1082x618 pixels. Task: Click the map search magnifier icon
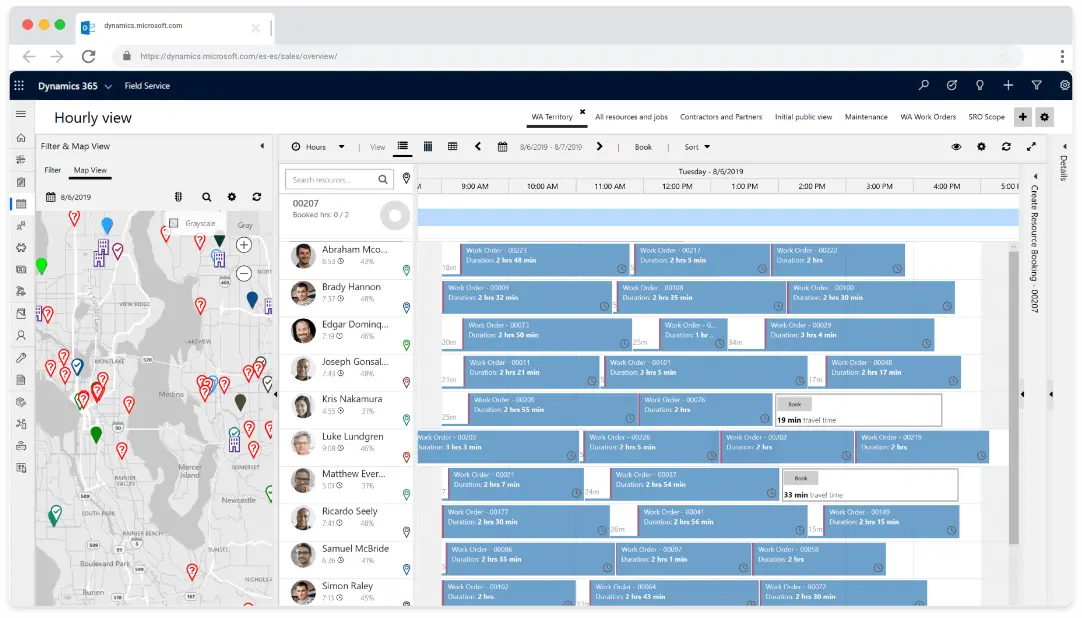tap(206, 197)
